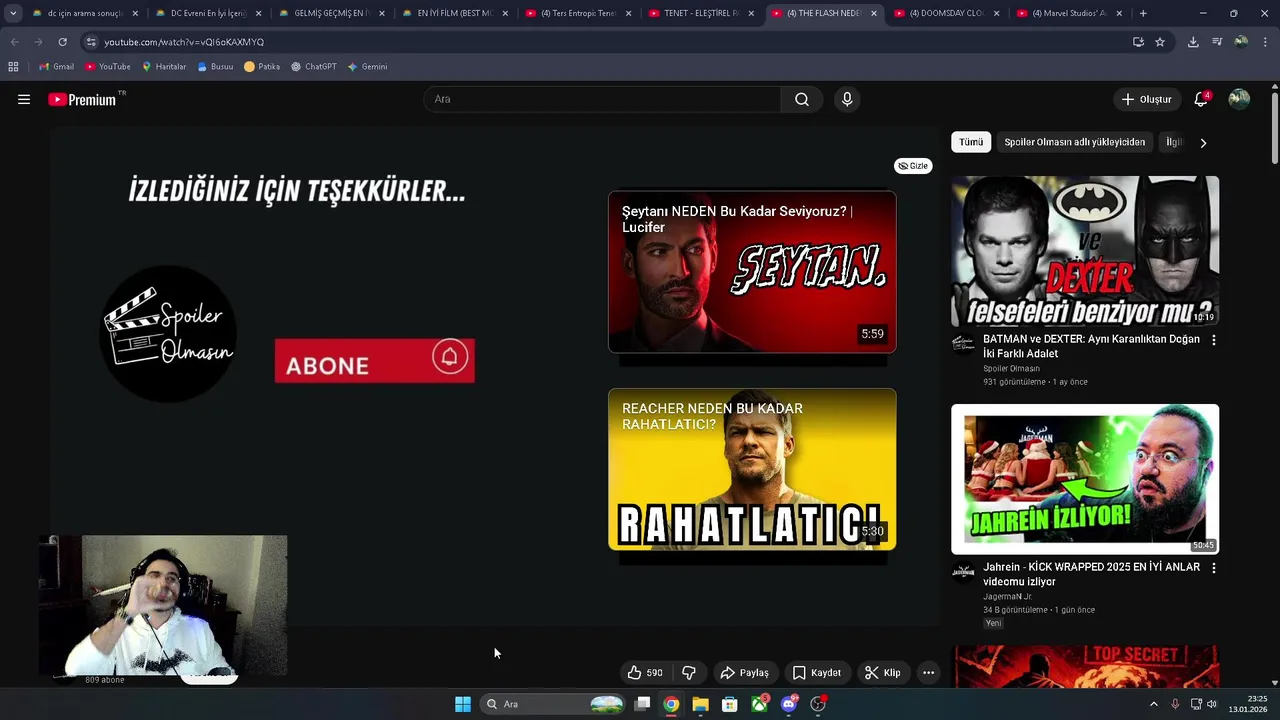Image resolution: width=1280 pixels, height=720 pixels.
Task: Click the search magnifier button
Action: (x=802, y=99)
